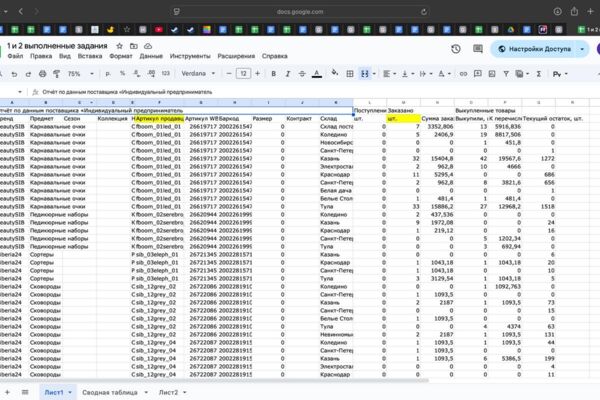Create a filter using funnel icon
The height and width of the screenshot is (400, 600).
coord(506,73)
